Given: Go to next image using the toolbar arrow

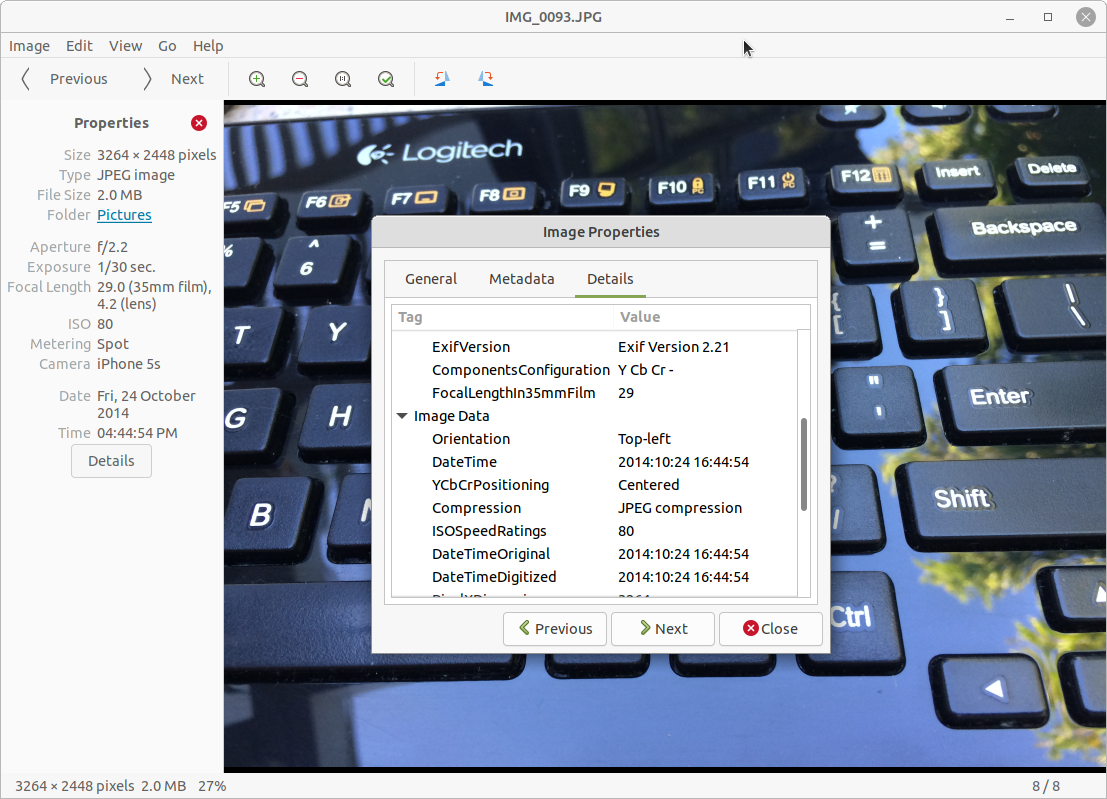Looking at the screenshot, I should pyautogui.click(x=175, y=78).
